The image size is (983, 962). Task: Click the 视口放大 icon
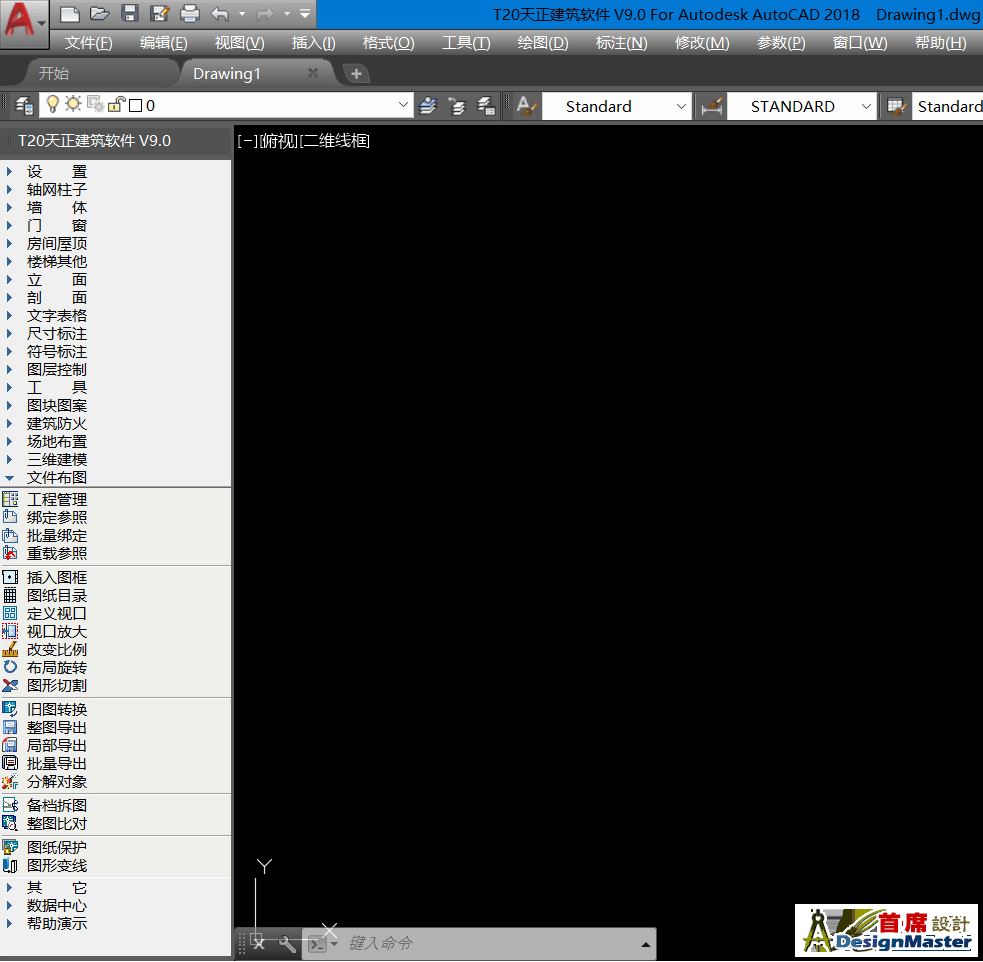(10, 631)
